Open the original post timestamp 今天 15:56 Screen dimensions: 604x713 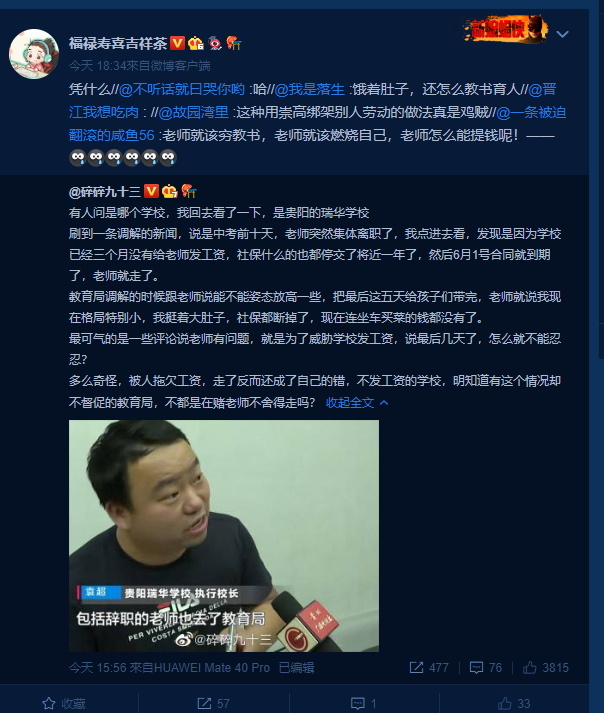94,668
